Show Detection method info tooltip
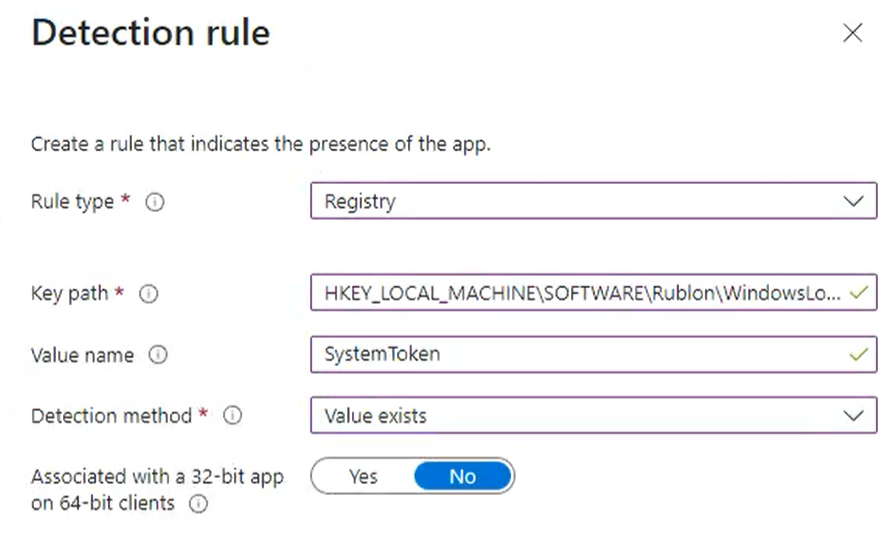891x545 pixels. coord(233,416)
